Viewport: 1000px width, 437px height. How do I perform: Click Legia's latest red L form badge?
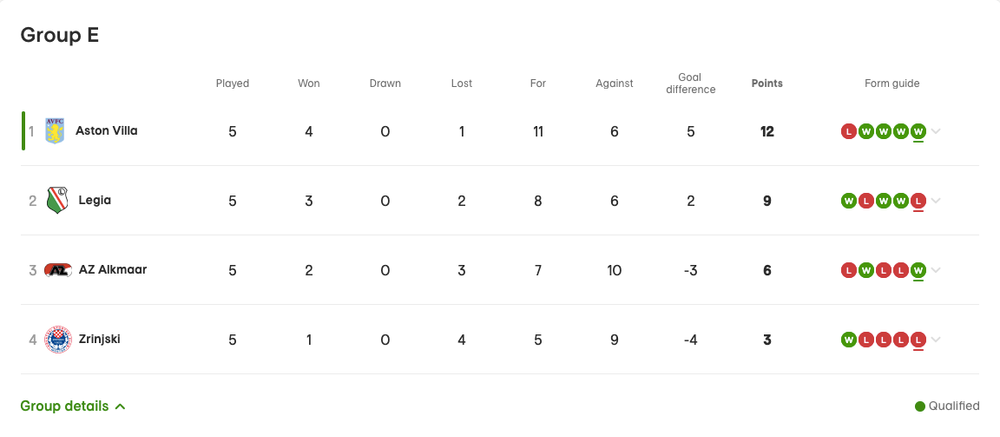(x=918, y=201)
